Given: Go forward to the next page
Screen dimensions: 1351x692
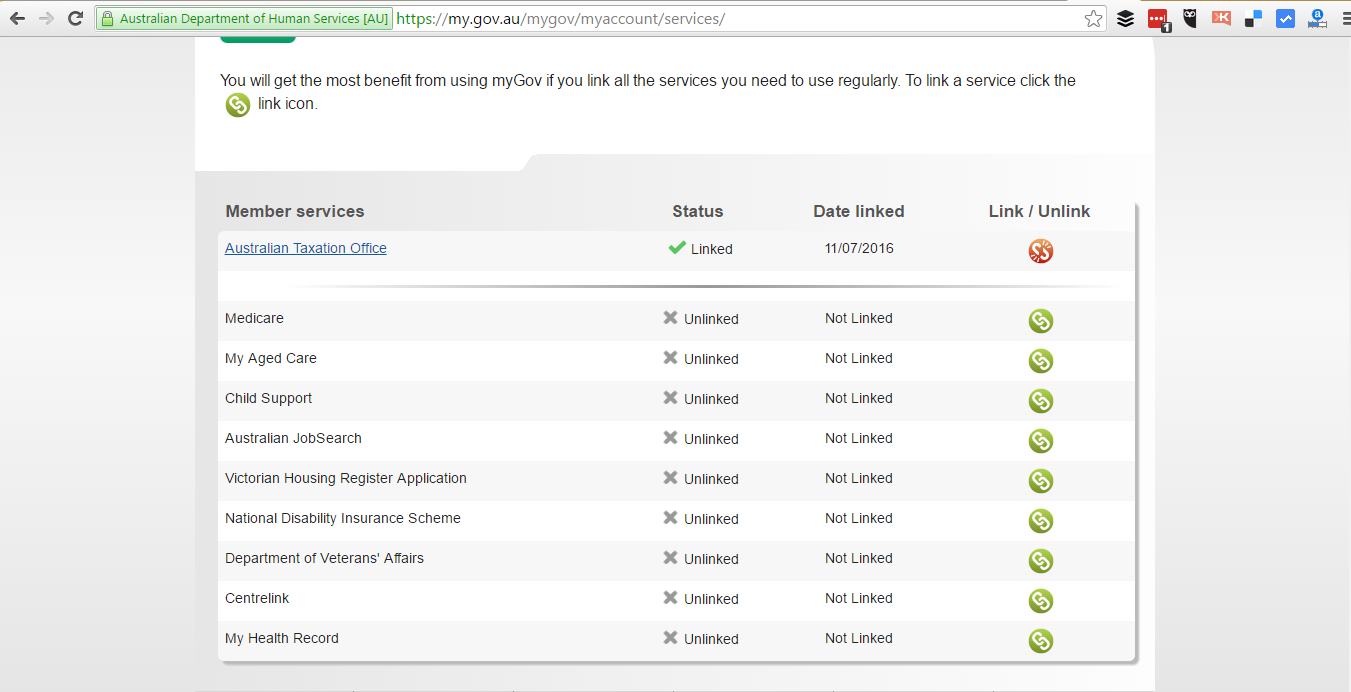Looking at the screenshot, I should click(x=46, y=18).
